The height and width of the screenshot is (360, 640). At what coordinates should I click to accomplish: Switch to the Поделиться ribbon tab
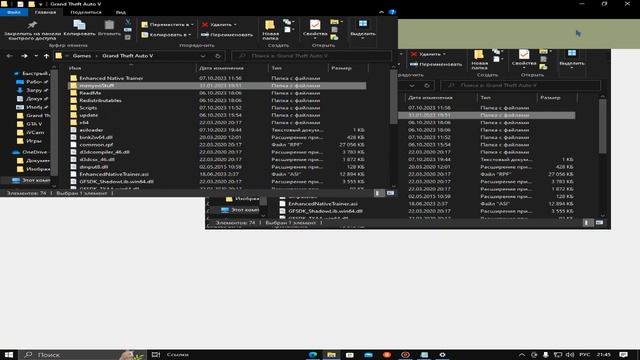click(86, 12)
